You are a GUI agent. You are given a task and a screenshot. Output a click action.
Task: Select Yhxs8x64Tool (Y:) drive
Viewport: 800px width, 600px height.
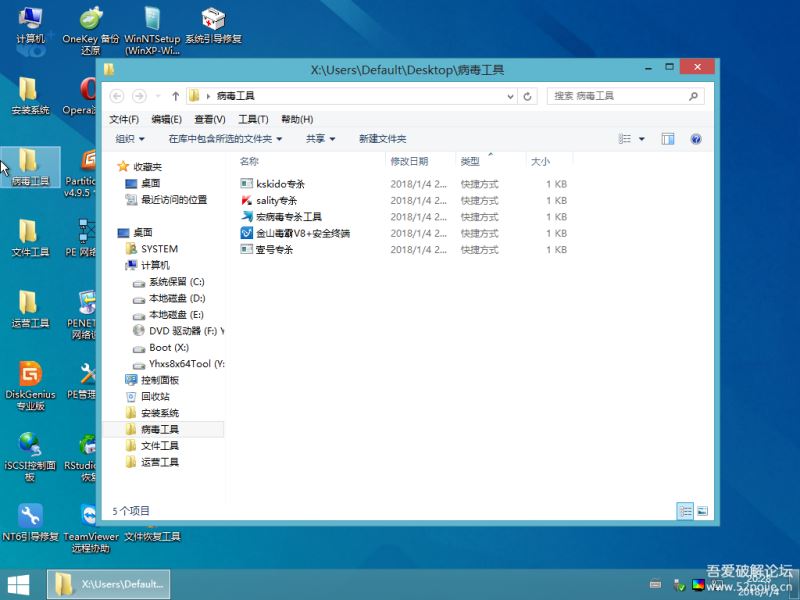coord(178,364)
